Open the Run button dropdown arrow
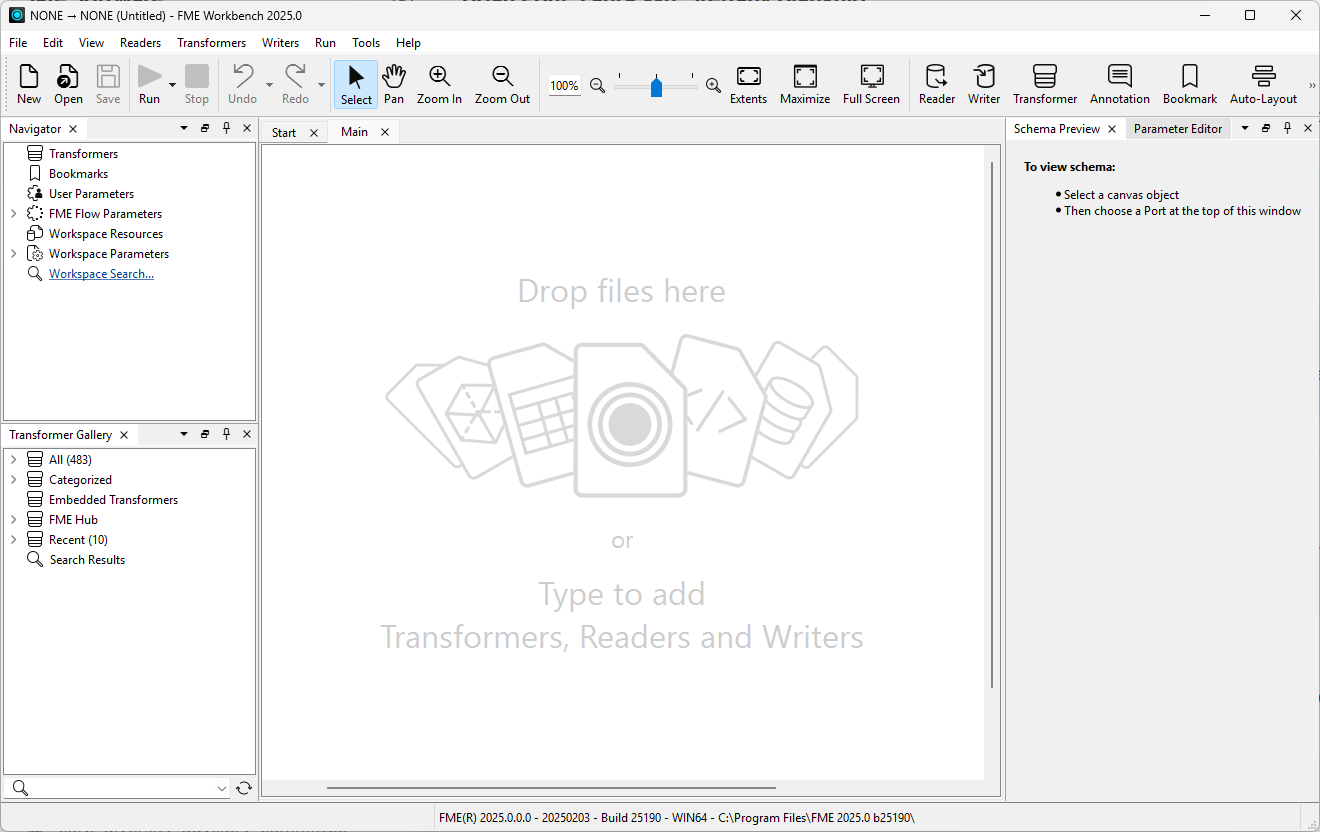 click(x=173, y=85)
